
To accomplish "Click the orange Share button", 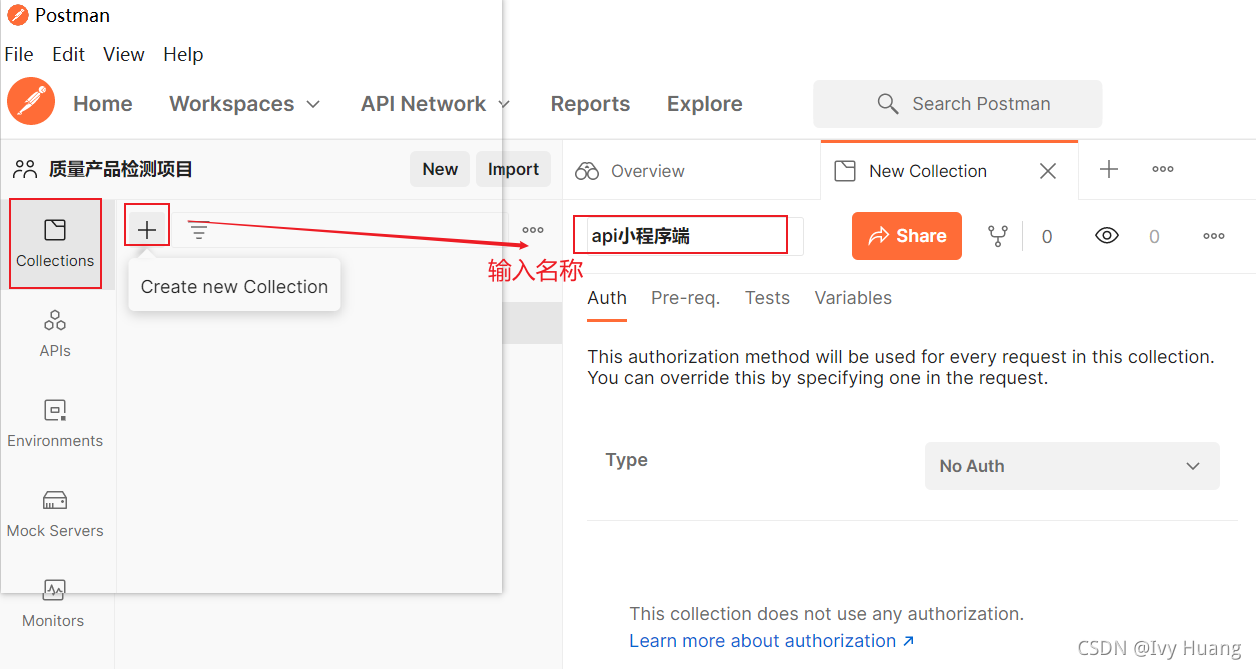I will [x=907, y=236].
